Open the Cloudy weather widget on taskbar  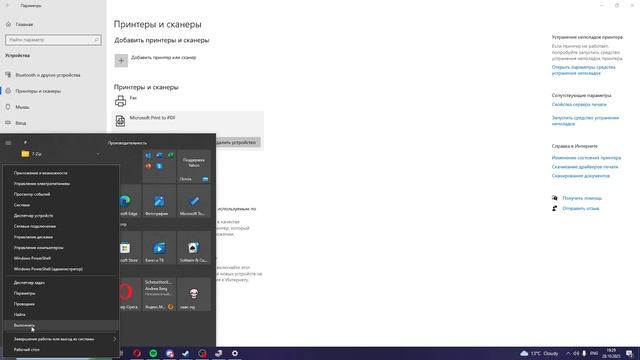coord(539,353)
